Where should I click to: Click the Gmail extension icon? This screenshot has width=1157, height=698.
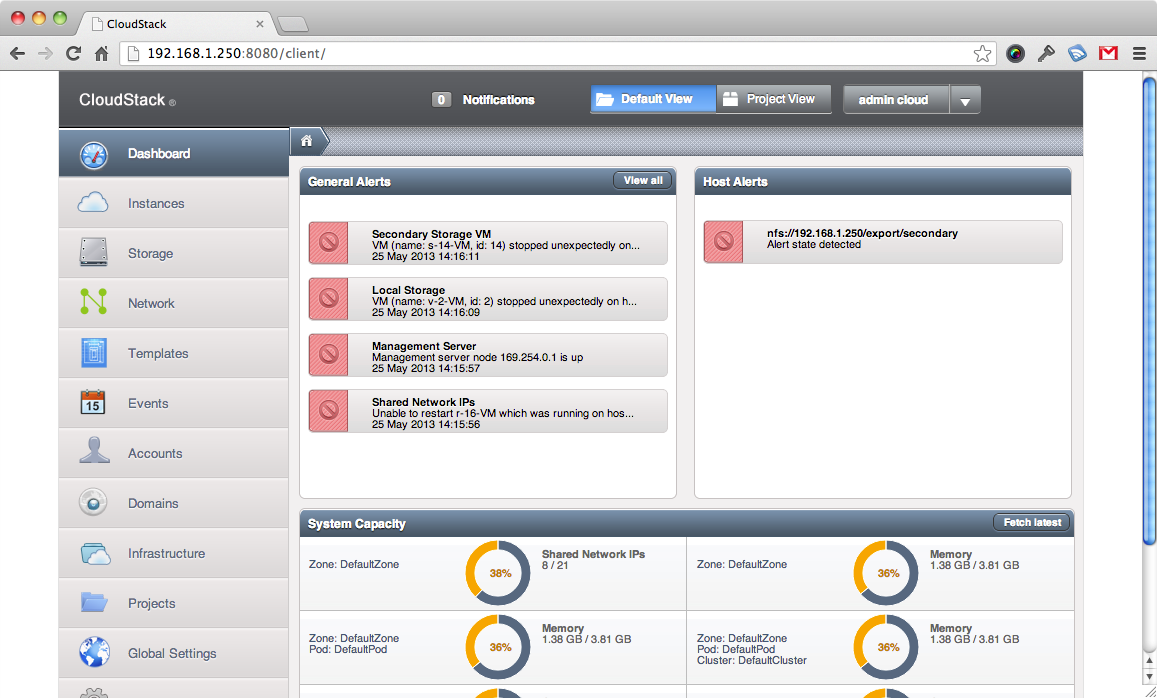pyautogui.click(x=1108, y=53)
